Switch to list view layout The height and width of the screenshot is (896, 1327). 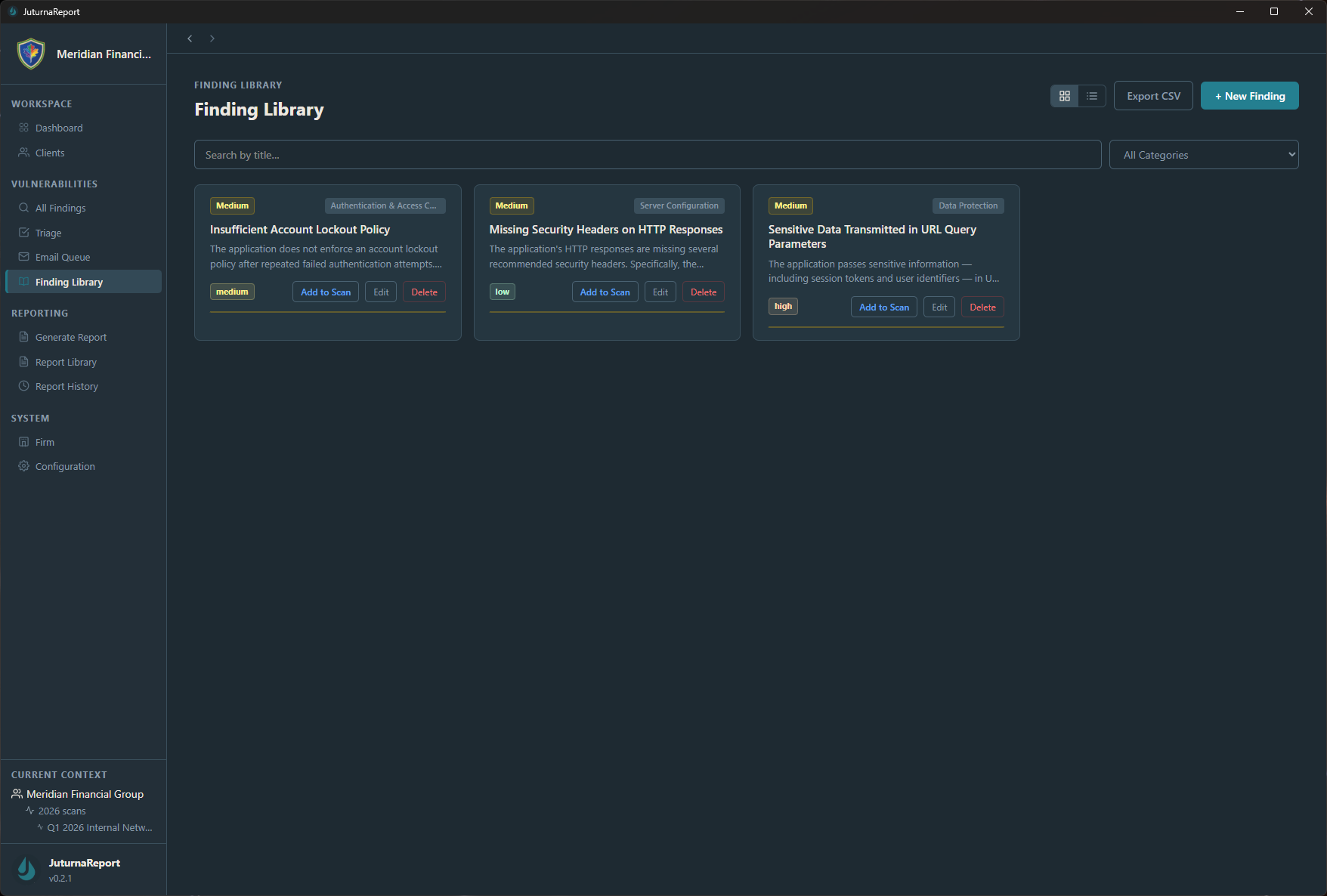click(x=1091, y=96)
